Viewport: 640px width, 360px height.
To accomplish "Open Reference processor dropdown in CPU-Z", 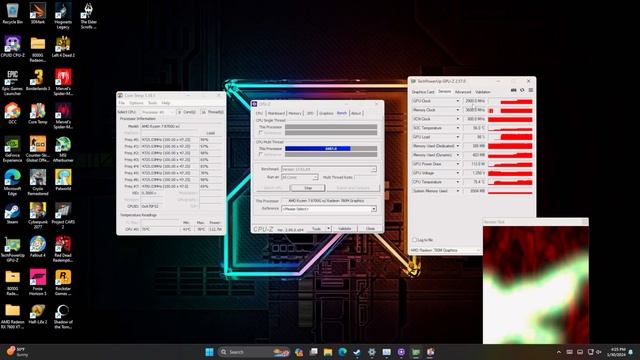I will click(x=329, y=209).
